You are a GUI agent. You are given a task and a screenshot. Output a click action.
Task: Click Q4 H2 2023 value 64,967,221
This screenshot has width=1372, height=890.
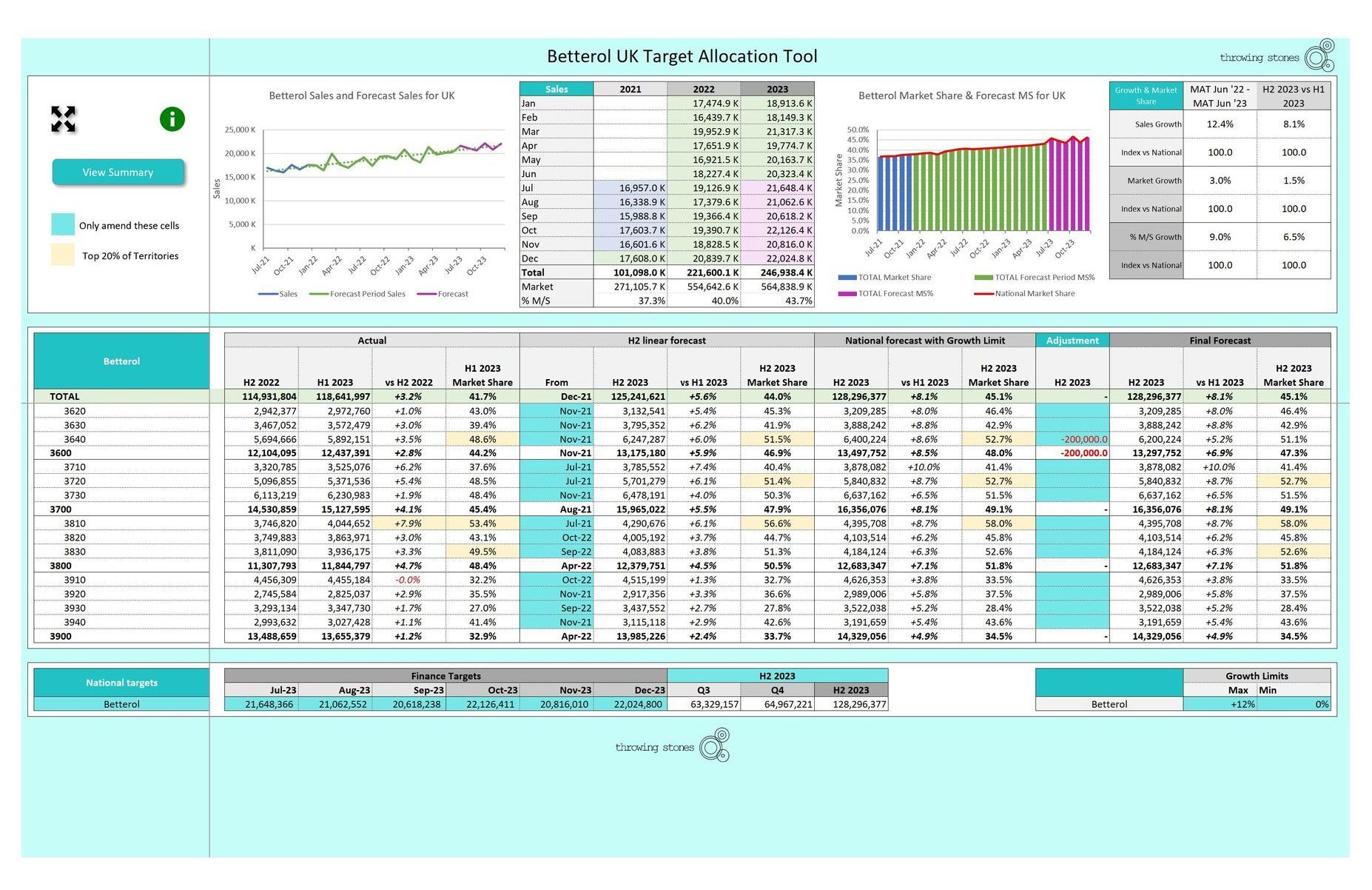click(777, 704)
